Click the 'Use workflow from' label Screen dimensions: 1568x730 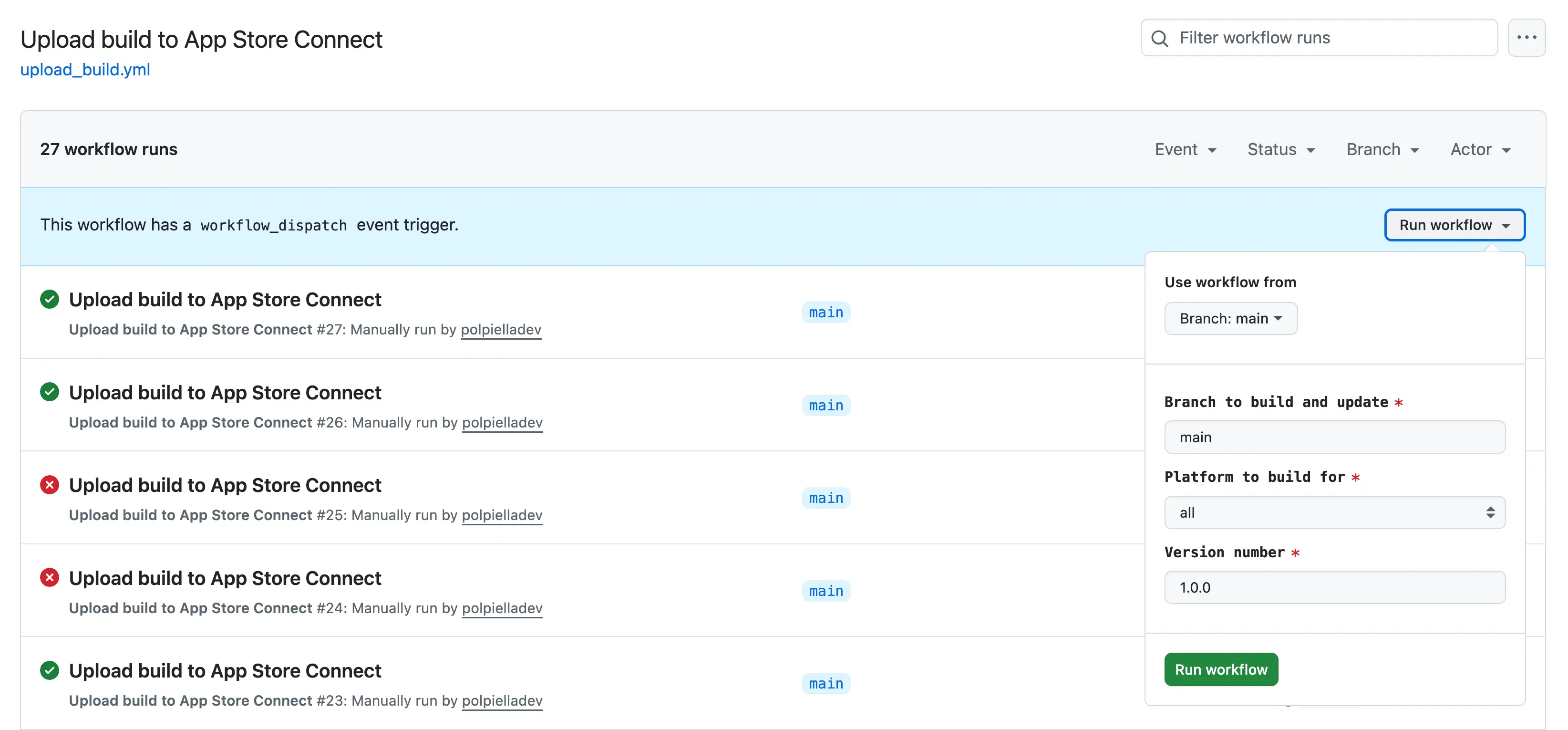pyautogui.click(x=1230, y=282)
